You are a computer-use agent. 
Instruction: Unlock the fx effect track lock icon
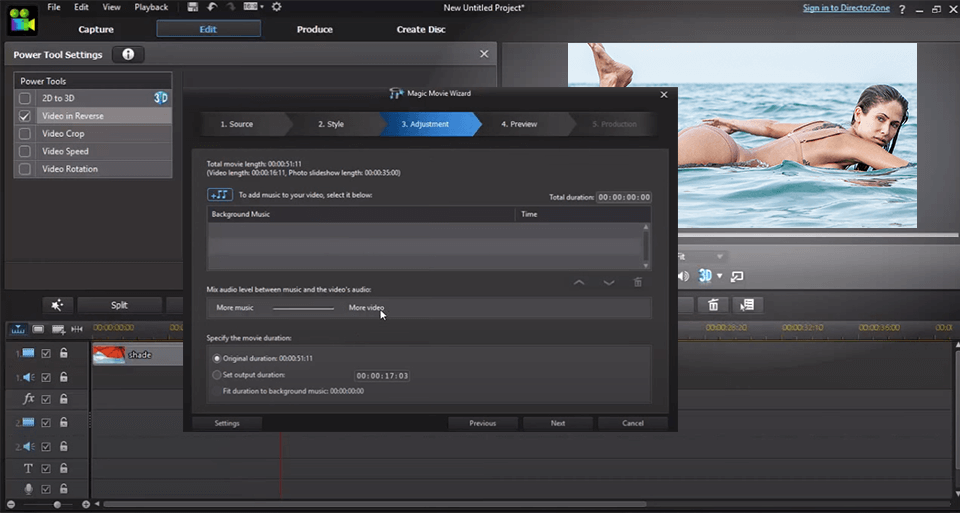pos(63,399)
